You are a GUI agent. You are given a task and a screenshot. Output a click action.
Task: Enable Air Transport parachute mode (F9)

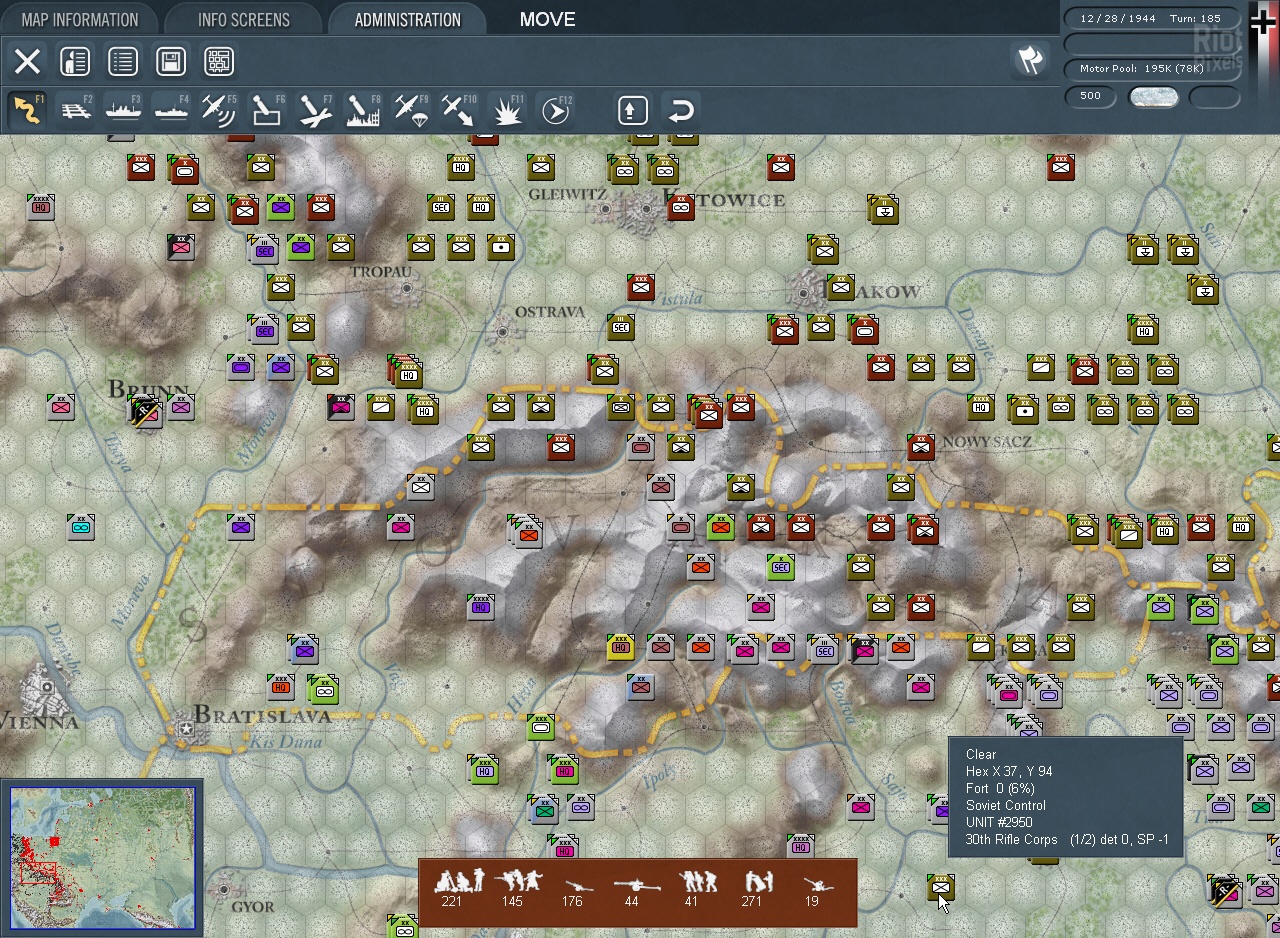coord(411,110)
